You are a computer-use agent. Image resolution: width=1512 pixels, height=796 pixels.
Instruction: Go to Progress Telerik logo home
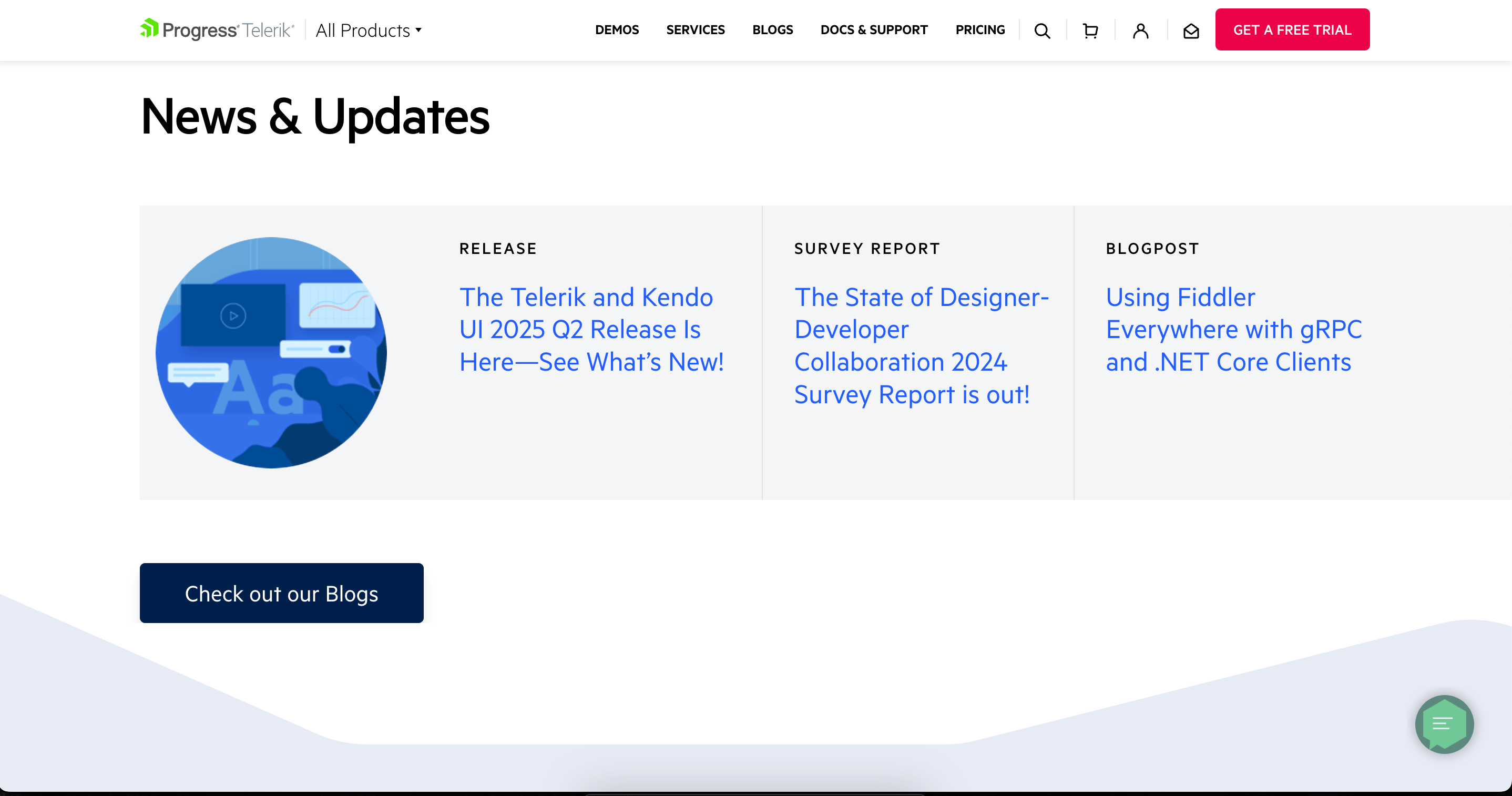click(217, 29)
